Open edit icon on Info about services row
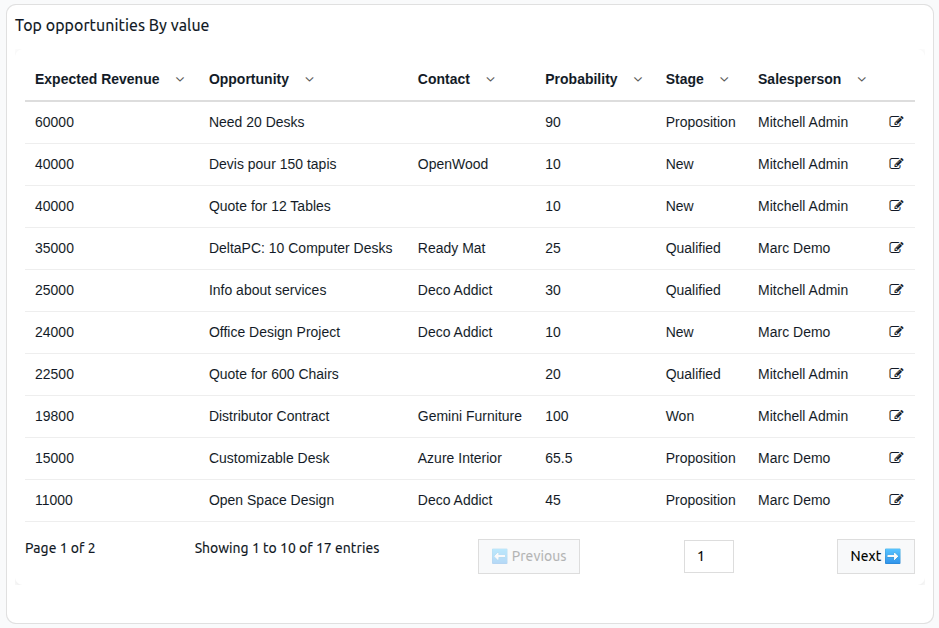This screenshot has width=939, height=628. [x=896, y=290]
